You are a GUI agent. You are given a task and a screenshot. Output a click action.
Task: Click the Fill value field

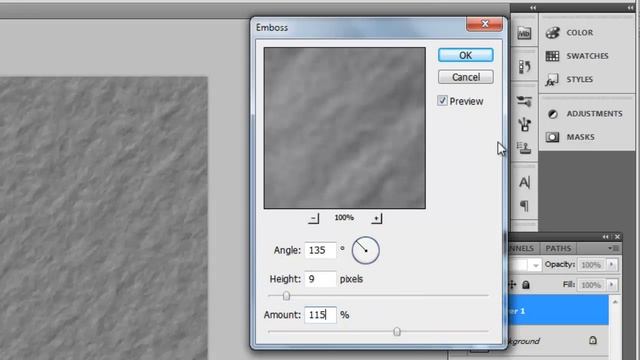click(x=591, y=285)
